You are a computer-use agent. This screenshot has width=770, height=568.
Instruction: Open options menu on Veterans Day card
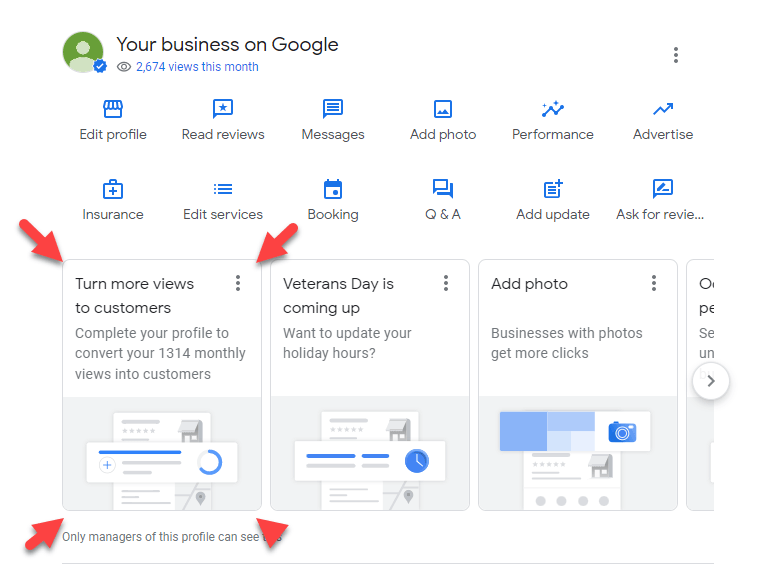(446, 284)
